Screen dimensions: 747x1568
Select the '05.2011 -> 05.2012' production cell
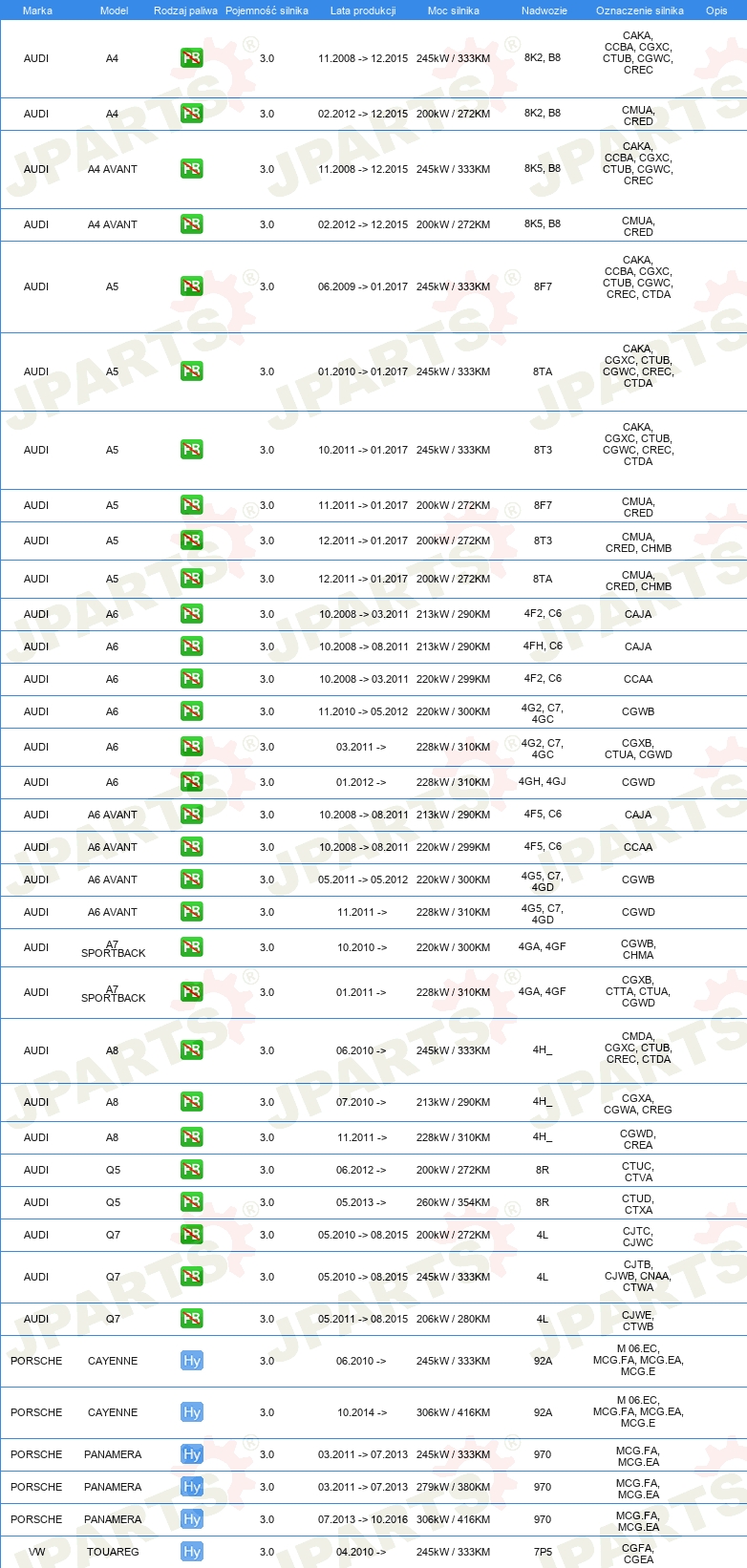(363, 879)
